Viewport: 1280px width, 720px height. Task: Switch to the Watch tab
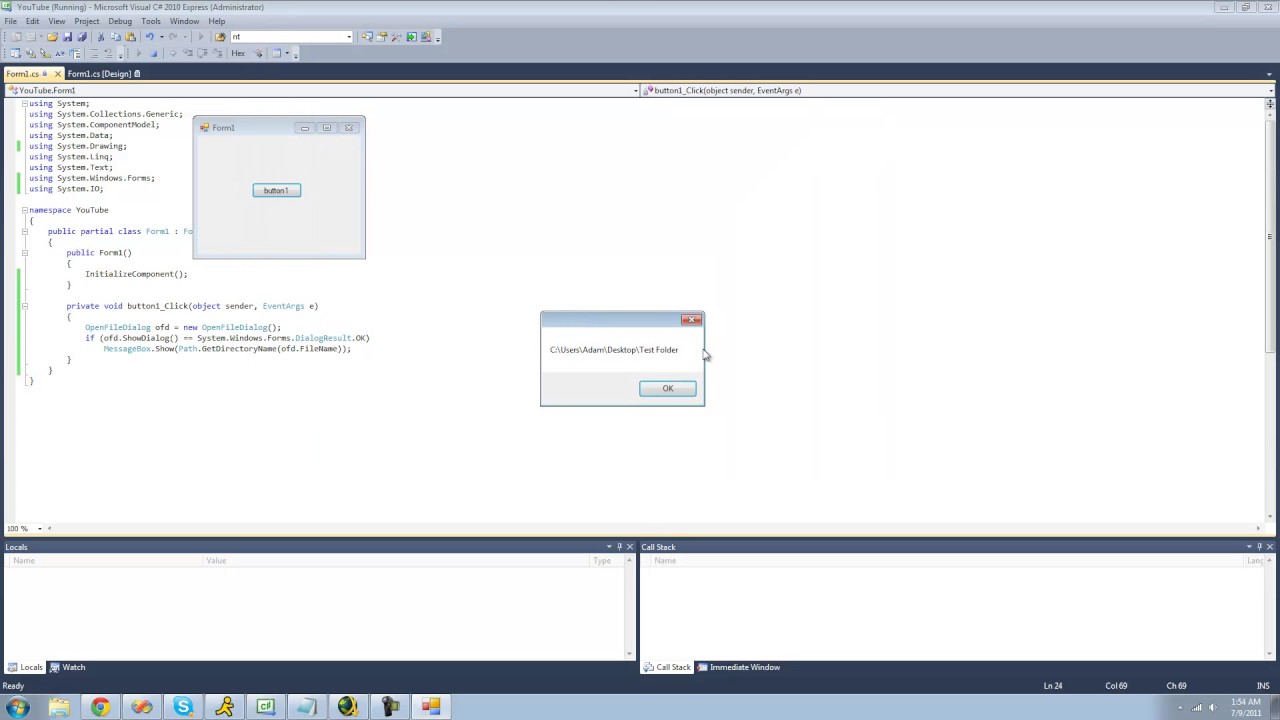68,667
